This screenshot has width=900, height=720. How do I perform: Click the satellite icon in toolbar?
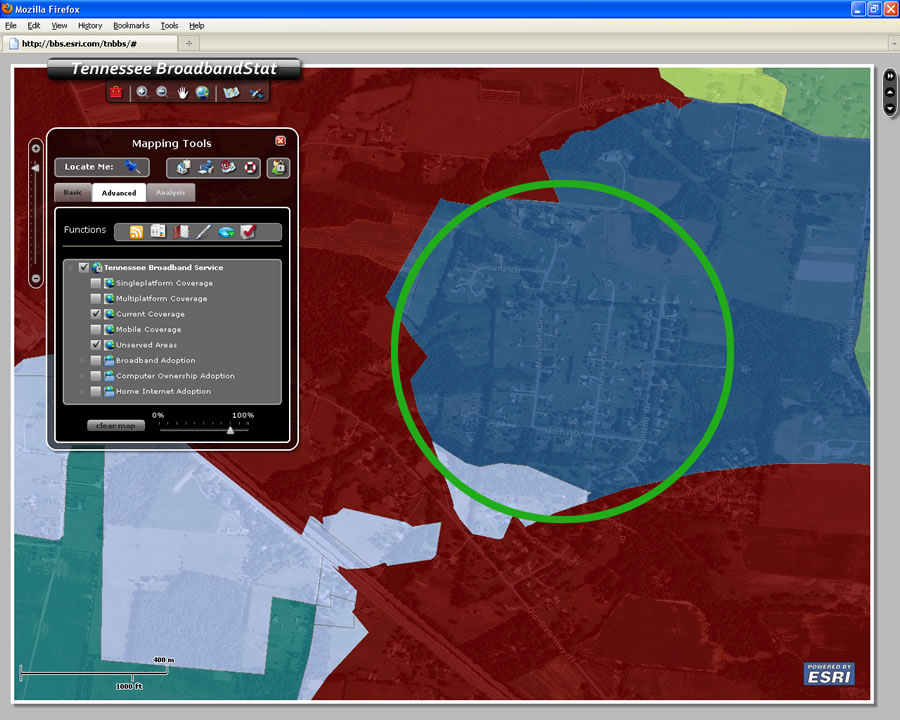pyautogui.click(x=256, y=93)
